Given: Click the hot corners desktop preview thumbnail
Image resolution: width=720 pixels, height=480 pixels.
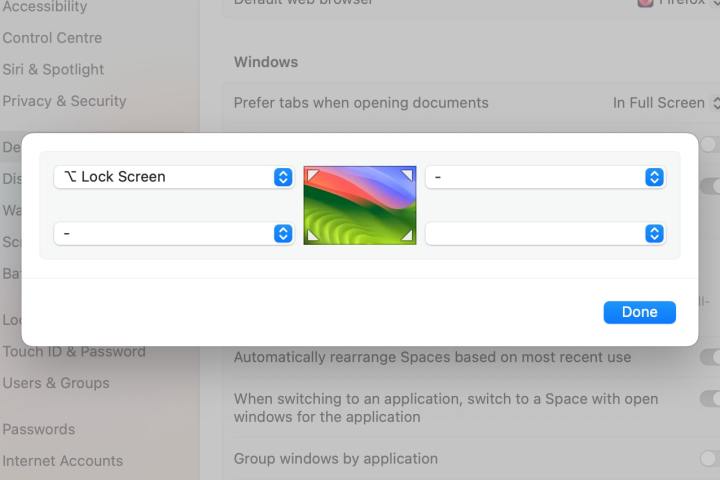Looking at the screenshot, I should (x=360, y=205).
